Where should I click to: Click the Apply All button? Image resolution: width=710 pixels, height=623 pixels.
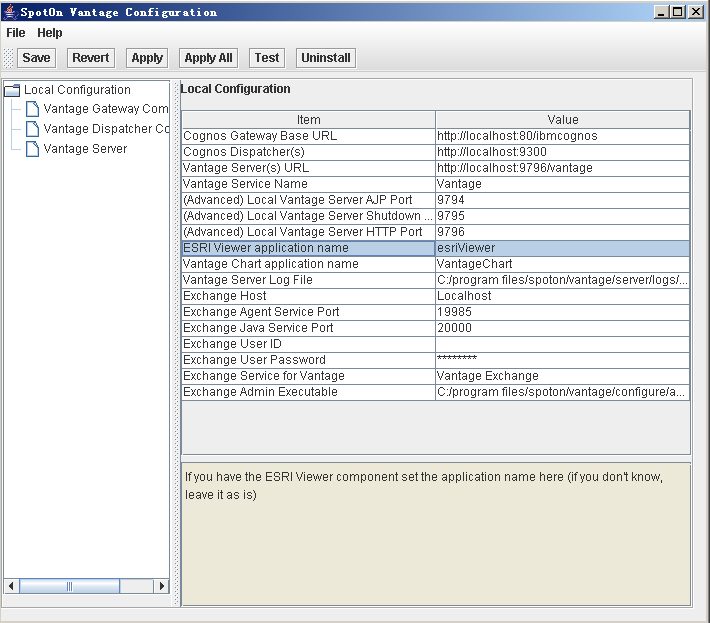coord(208,58)
